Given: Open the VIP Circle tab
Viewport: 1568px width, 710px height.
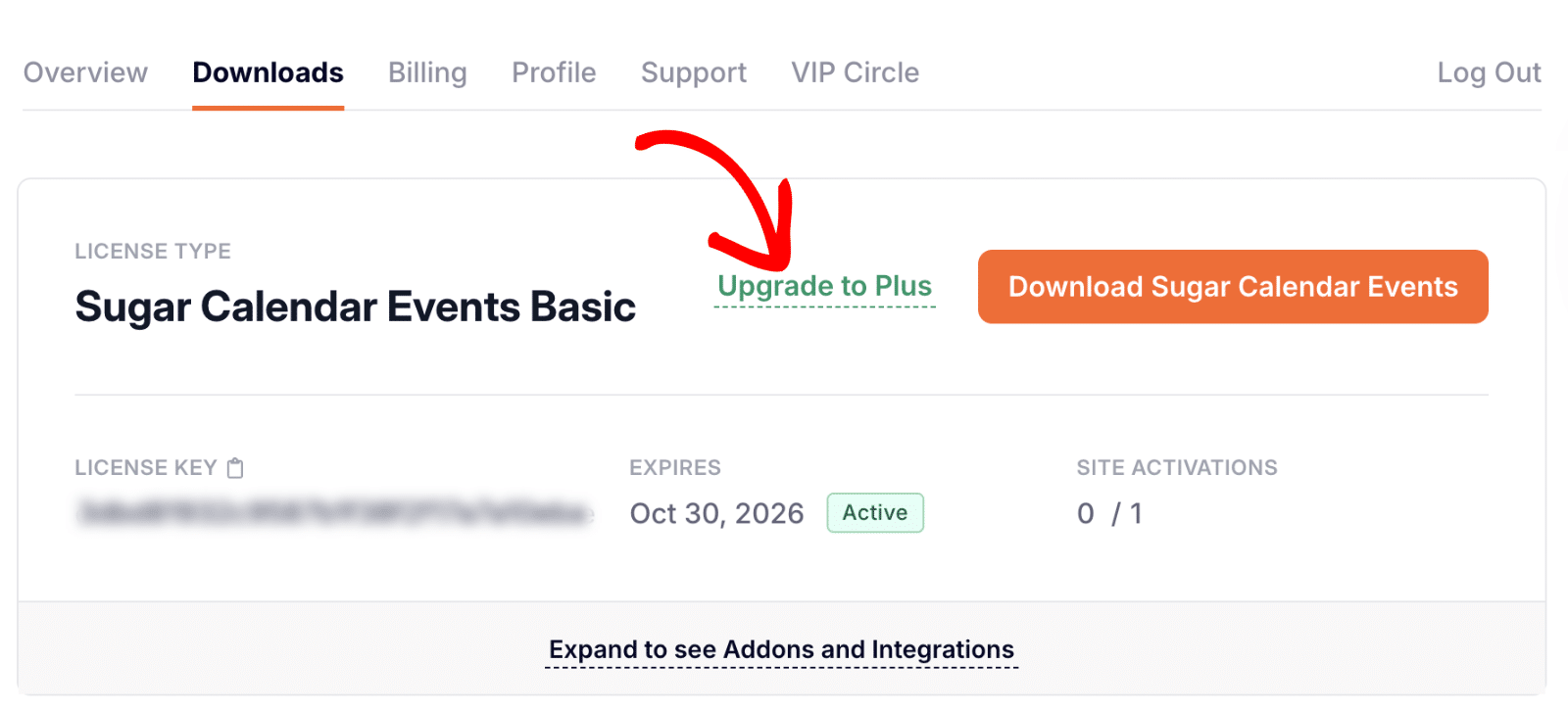Looking at the screenshot, I should [x=854, y=72].
